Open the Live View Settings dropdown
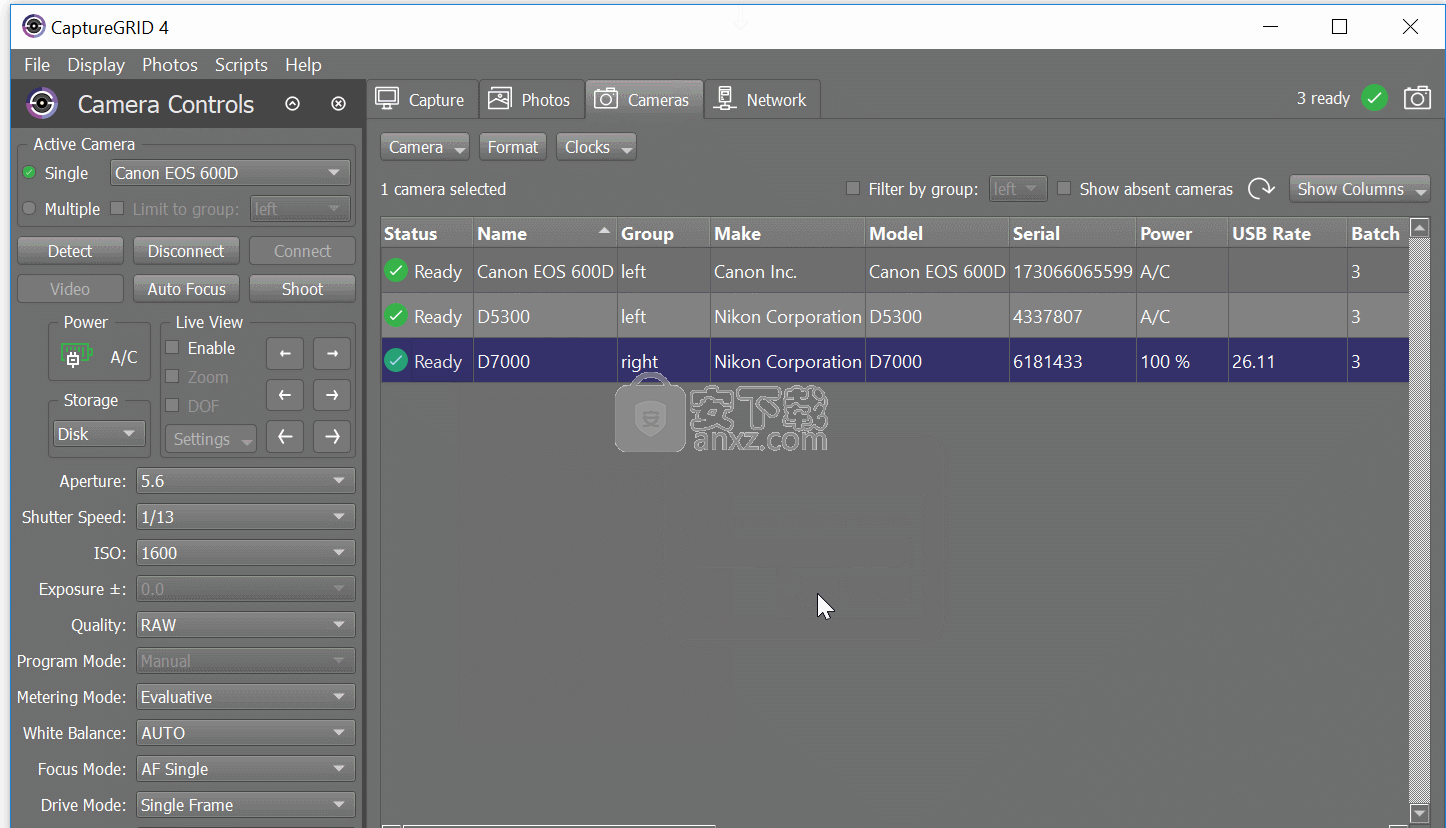The image size is (1446, 828). [x=211, y=439]
